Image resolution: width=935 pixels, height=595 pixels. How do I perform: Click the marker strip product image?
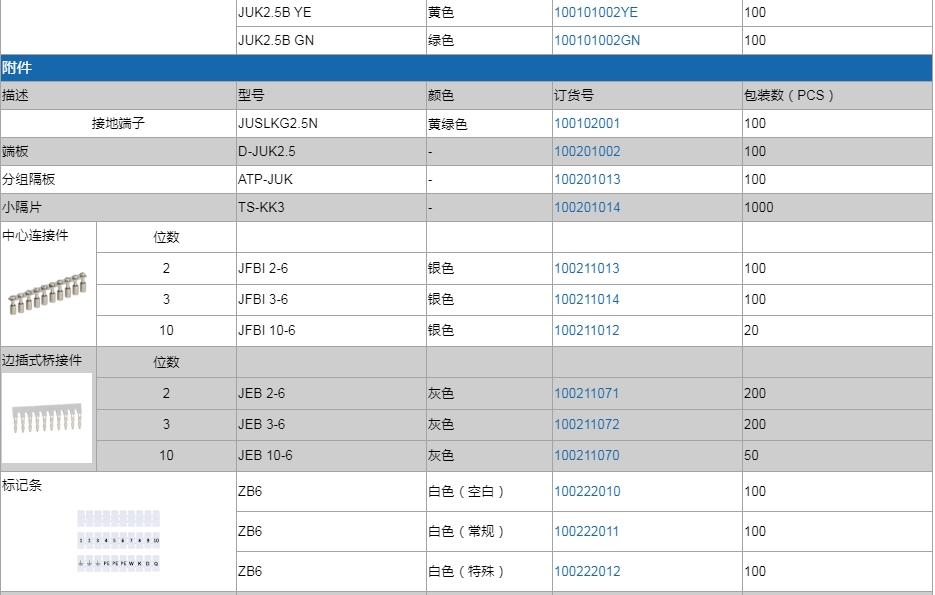pos(118,541)
